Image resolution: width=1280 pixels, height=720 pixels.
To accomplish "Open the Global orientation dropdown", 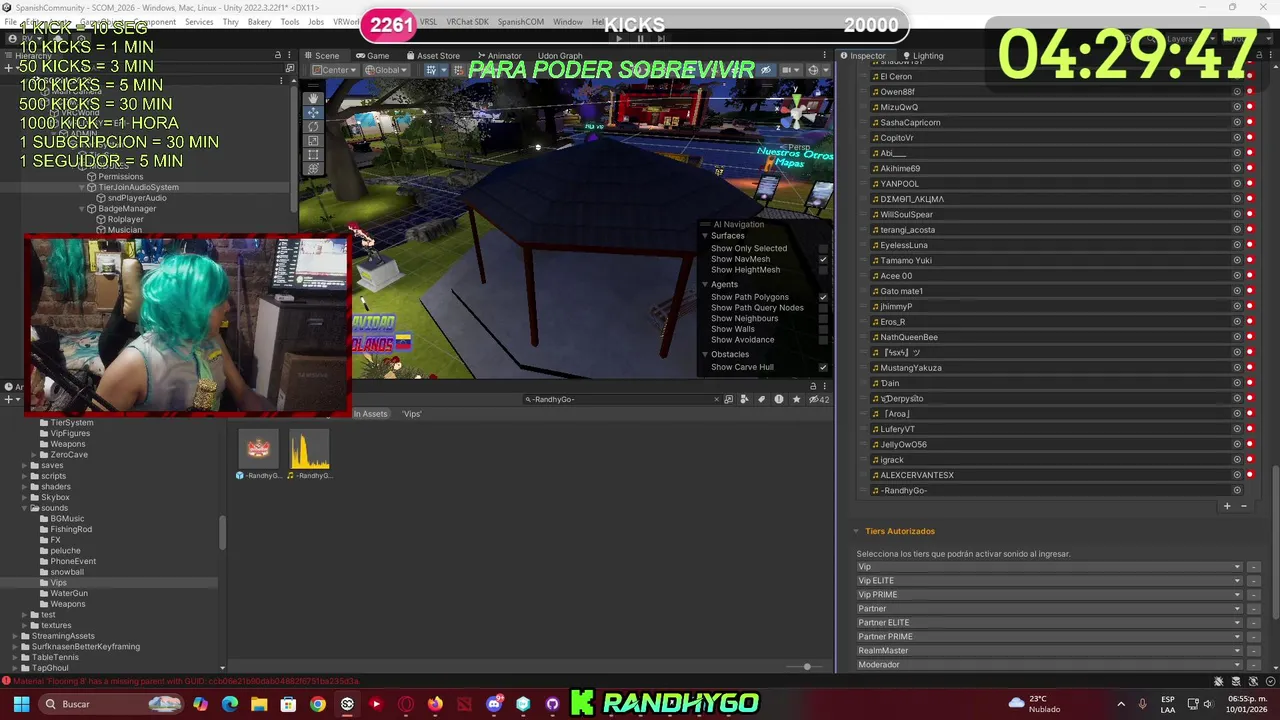I will tap(385, 70).
